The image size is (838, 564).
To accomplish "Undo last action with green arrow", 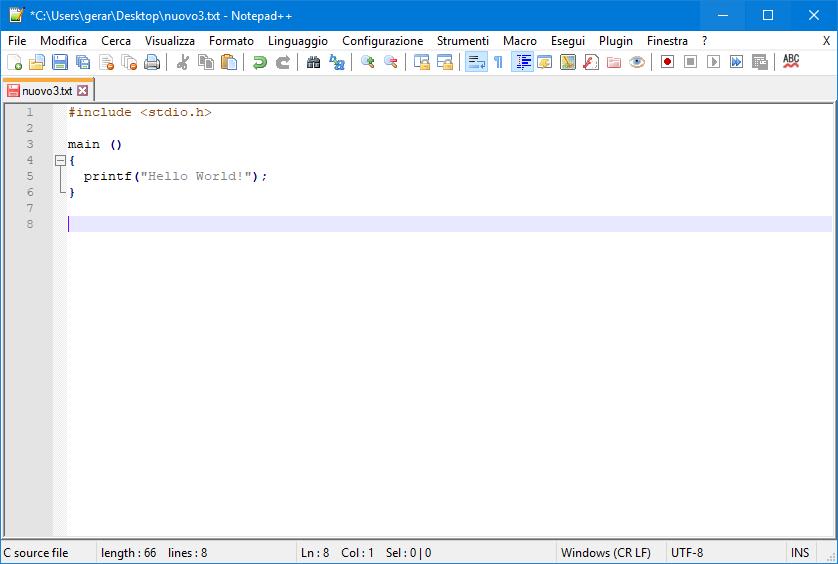I will [260, 63].
